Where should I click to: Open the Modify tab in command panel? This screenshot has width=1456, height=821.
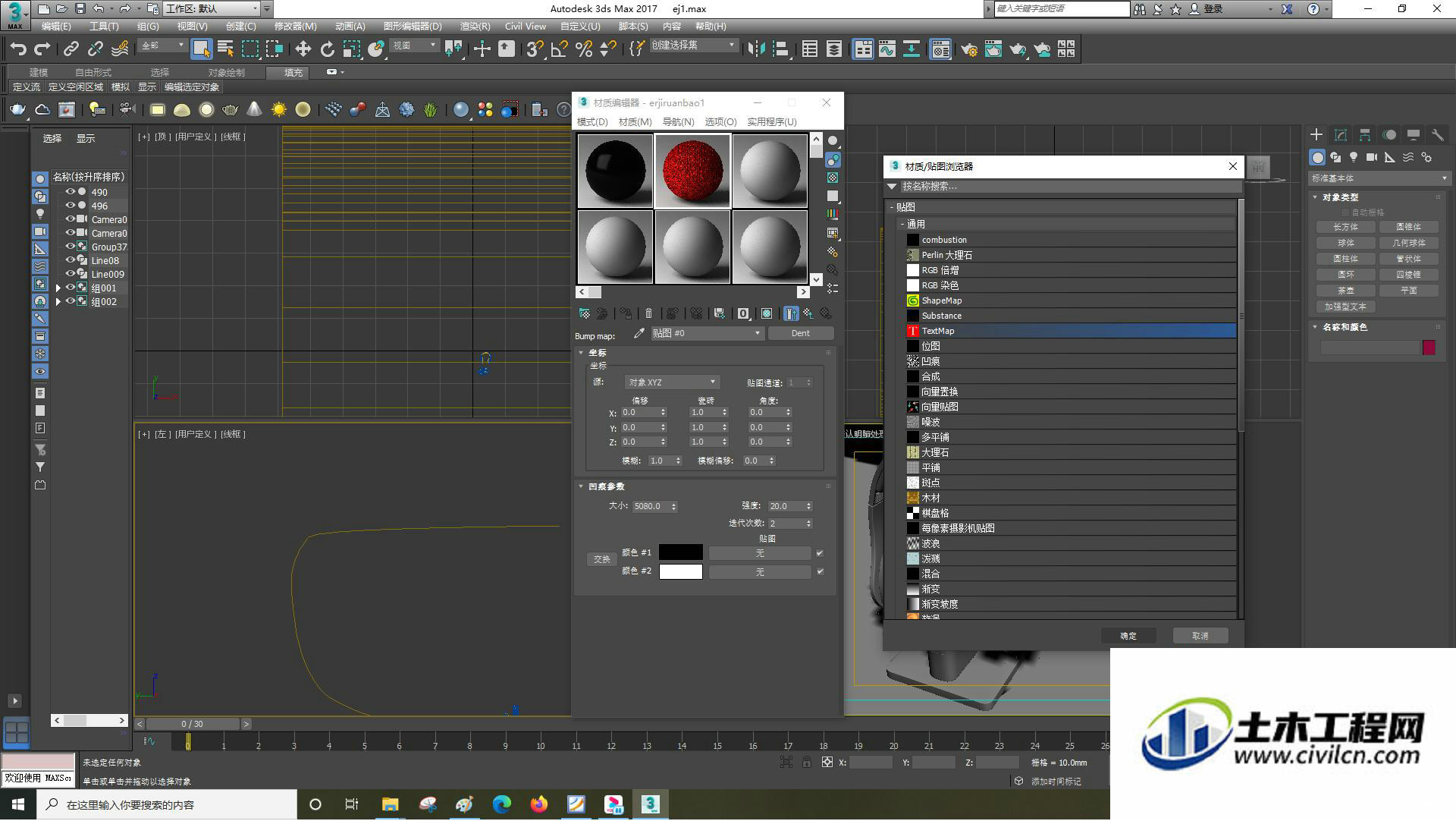[1341, 135]
